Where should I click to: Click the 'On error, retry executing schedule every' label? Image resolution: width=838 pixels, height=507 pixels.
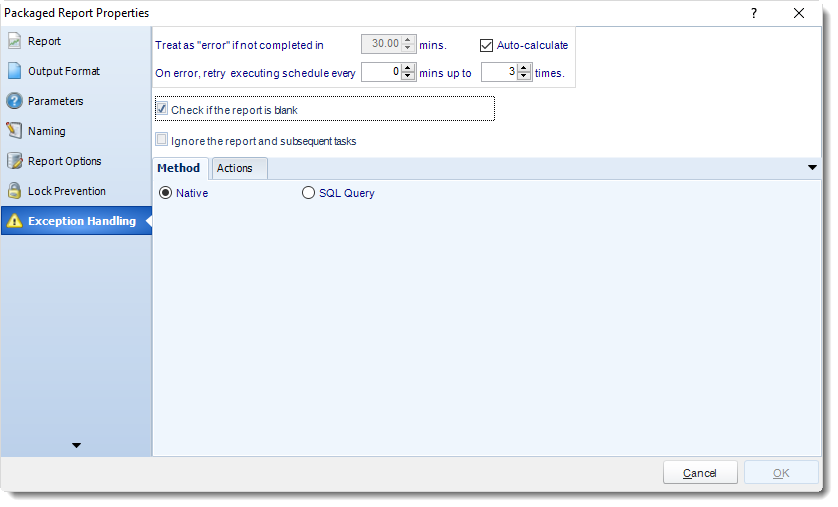click(255, 73)
